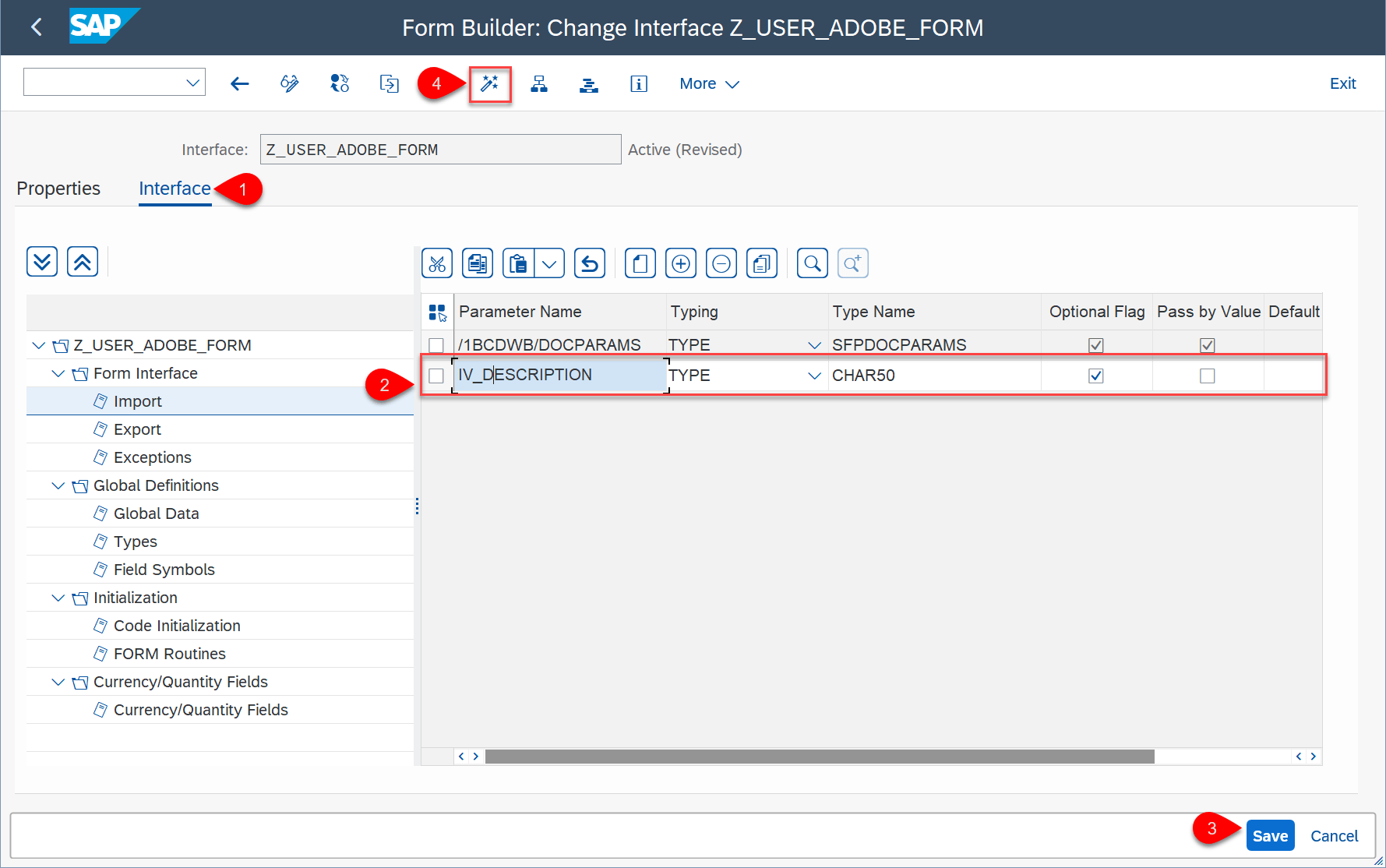Open the More dropdown menu
This screenshot has height=868, width=1386.
[x=707, y=83]
